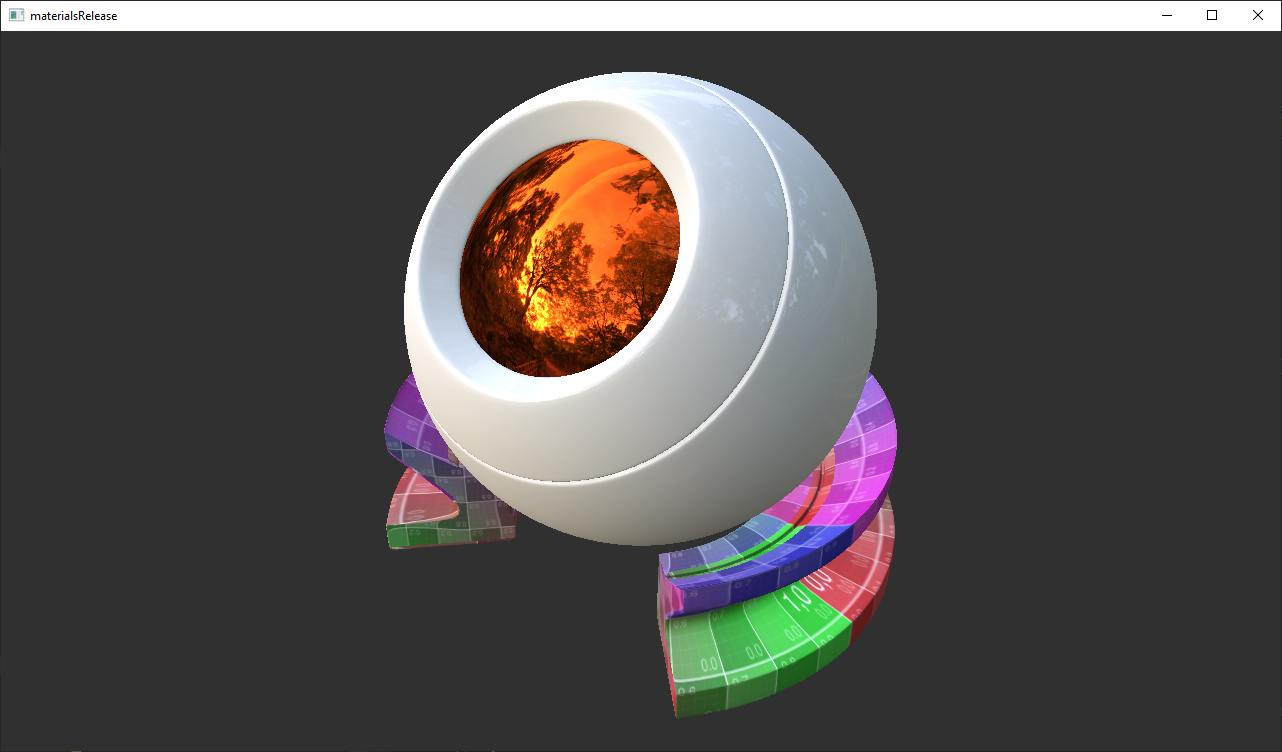
Task: Minimize the materialsRelease window
Action: pyautogui.click(x=1166, y=15)
